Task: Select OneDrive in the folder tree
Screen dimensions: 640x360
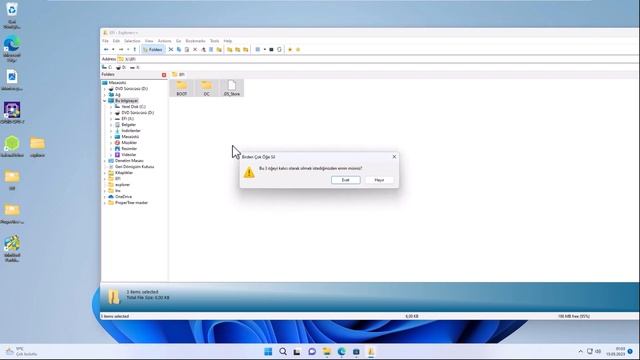Action: 123,197
